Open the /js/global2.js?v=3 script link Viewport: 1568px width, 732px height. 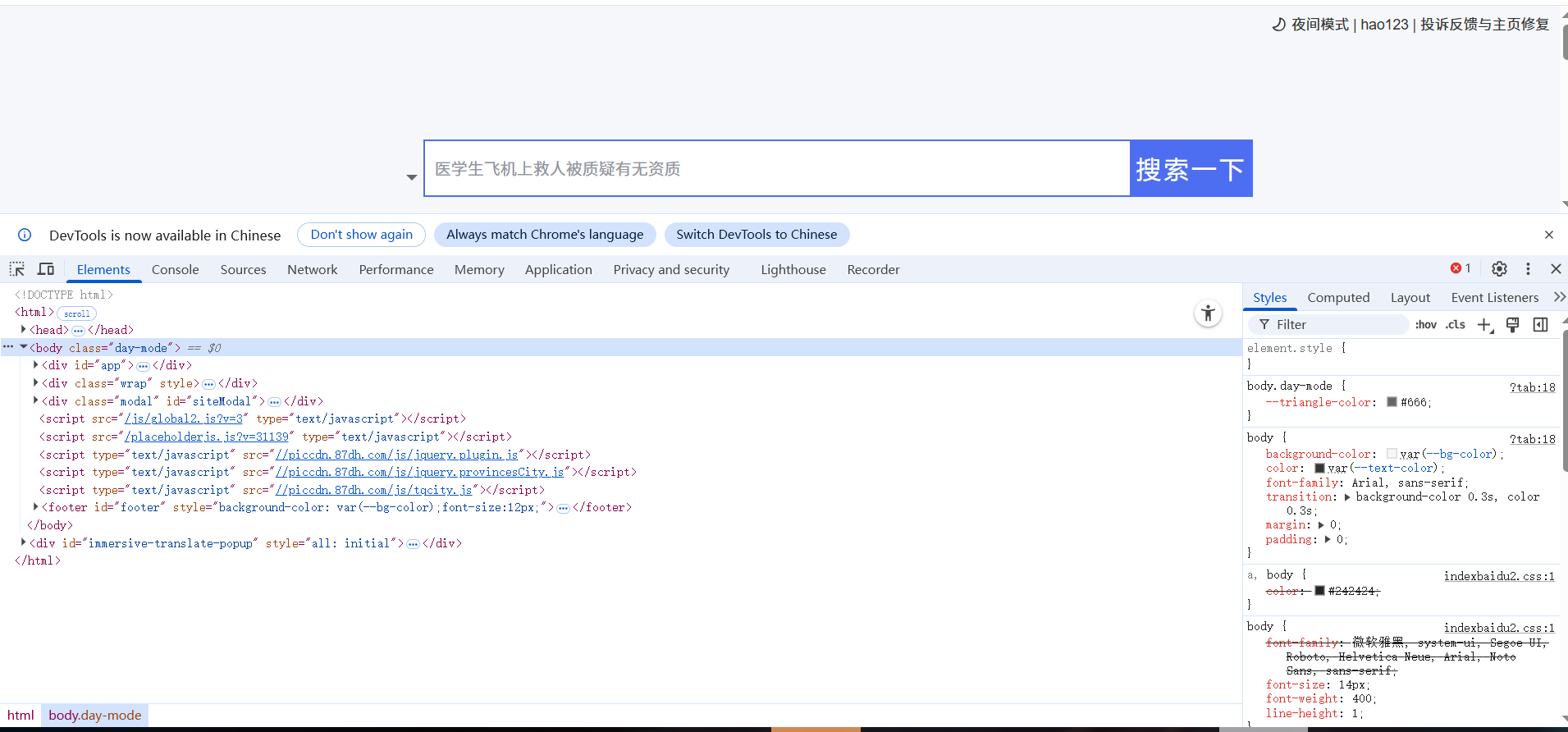click(184, 419)
